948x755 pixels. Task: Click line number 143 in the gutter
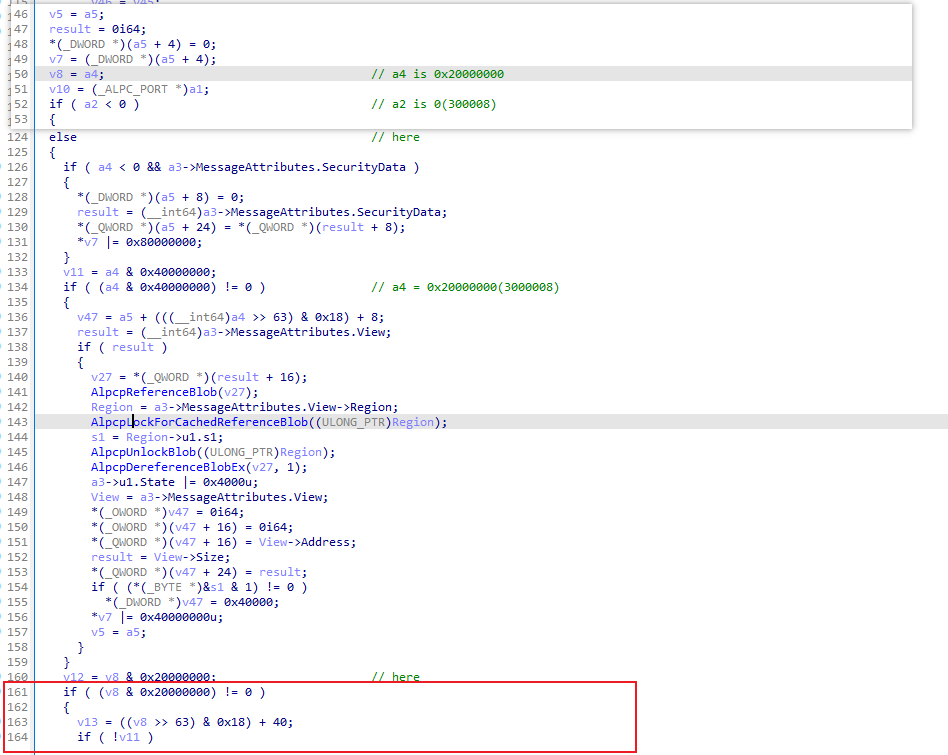pos(18,422)
